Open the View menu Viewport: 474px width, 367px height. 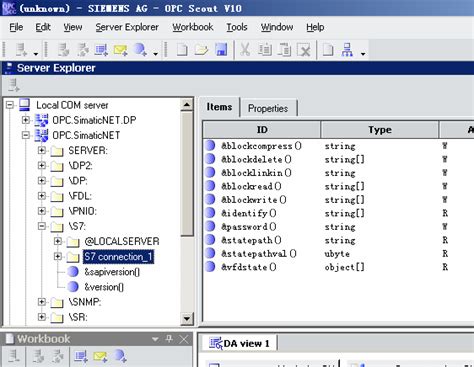click(x=73, y=27)
